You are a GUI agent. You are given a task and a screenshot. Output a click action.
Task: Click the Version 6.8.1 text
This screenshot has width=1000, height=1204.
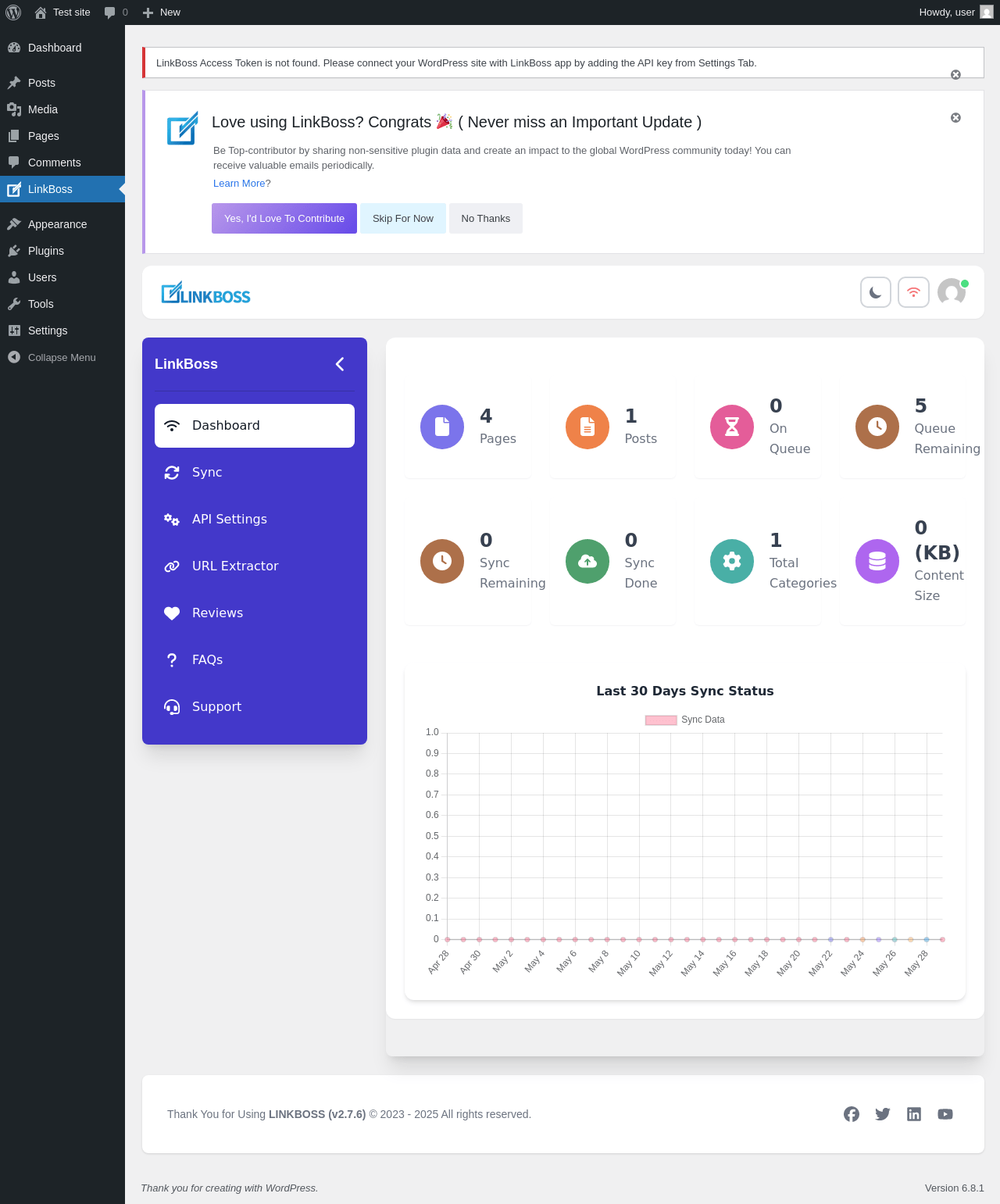click(955, 1188)
